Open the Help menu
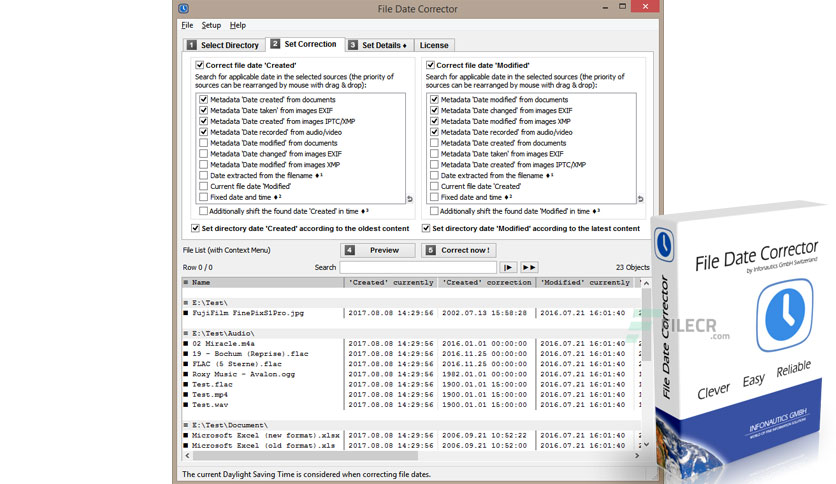This screenshot has width=836, height=484. pyautogui.click(x=238, y=25)
